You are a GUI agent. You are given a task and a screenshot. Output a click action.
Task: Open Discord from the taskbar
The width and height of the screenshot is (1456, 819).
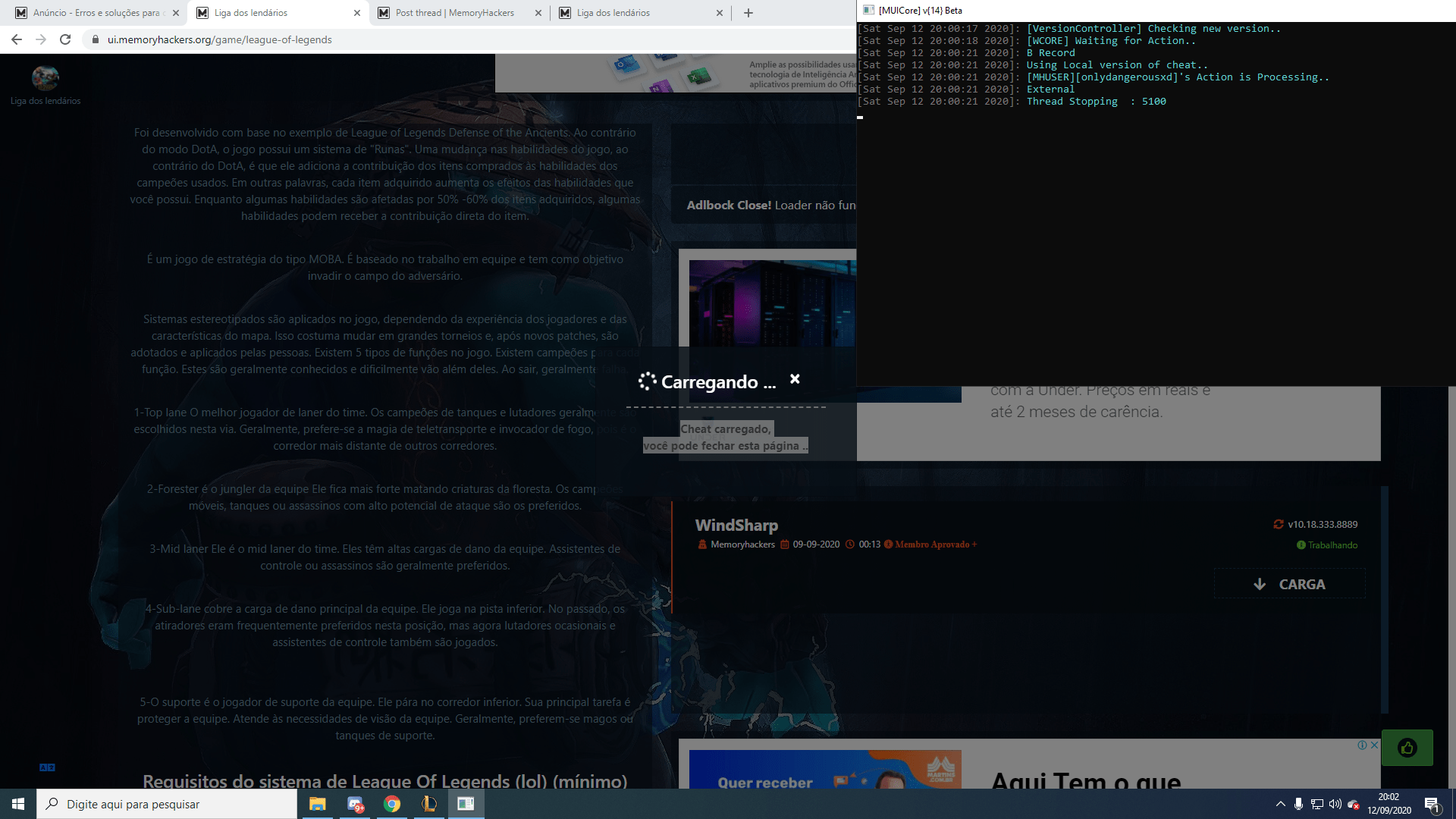coord(355,804)
